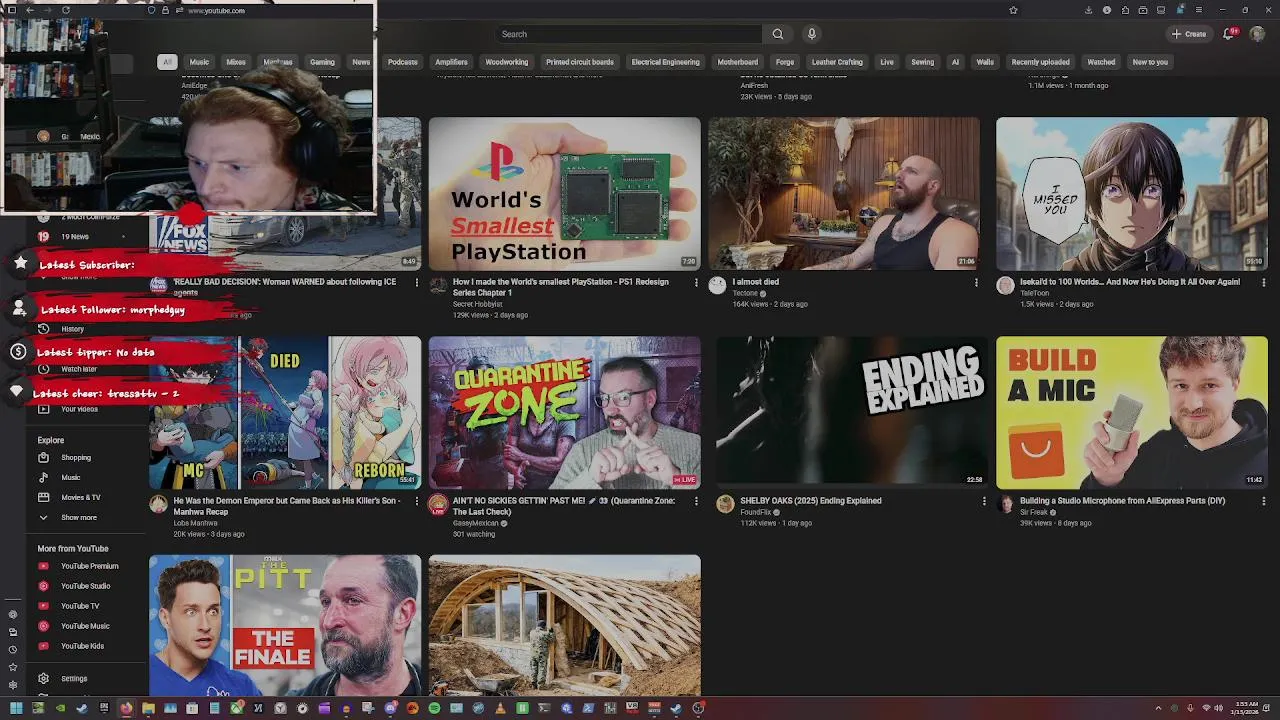Select the Recently uploaded chip
This screenshot has width=1280, height=720.
(1040, 62)
